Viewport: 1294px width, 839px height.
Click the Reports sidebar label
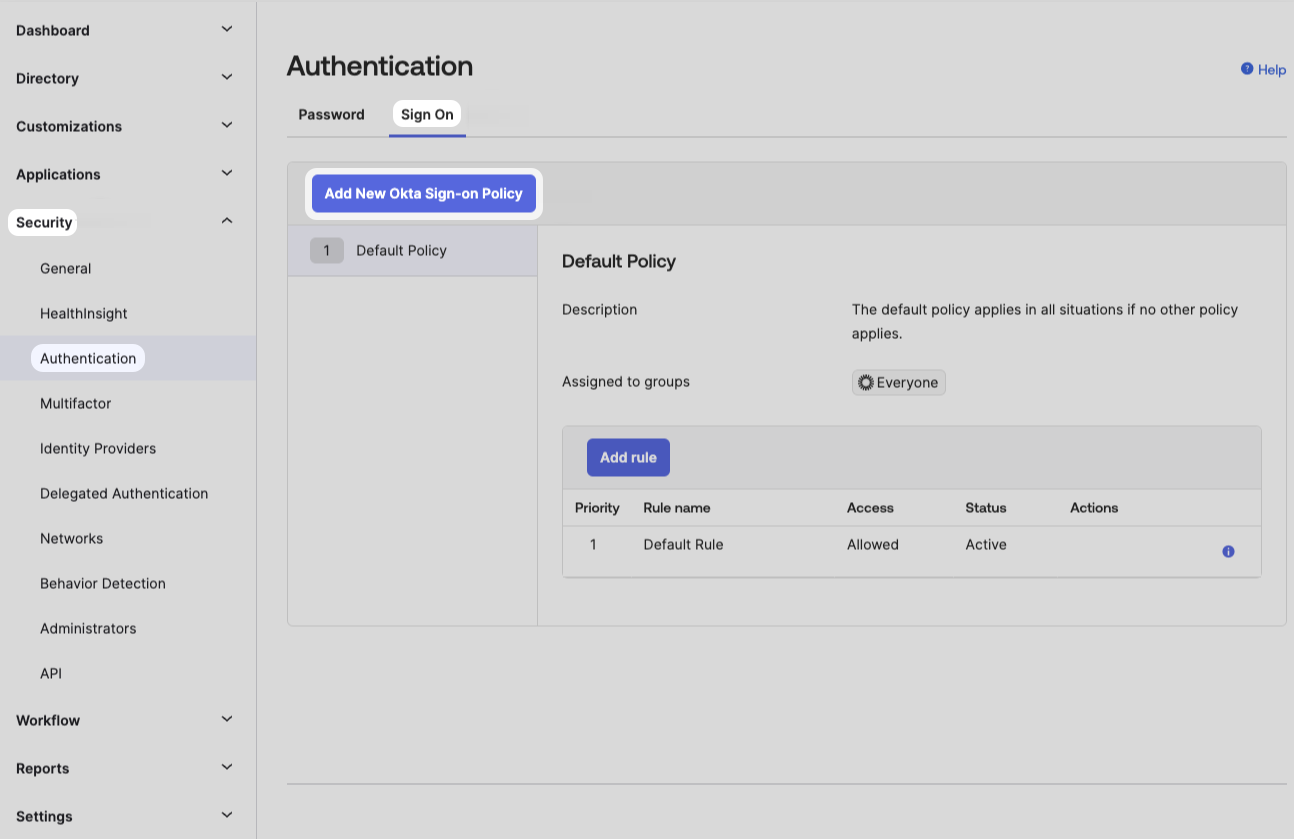tap(43, 768)
